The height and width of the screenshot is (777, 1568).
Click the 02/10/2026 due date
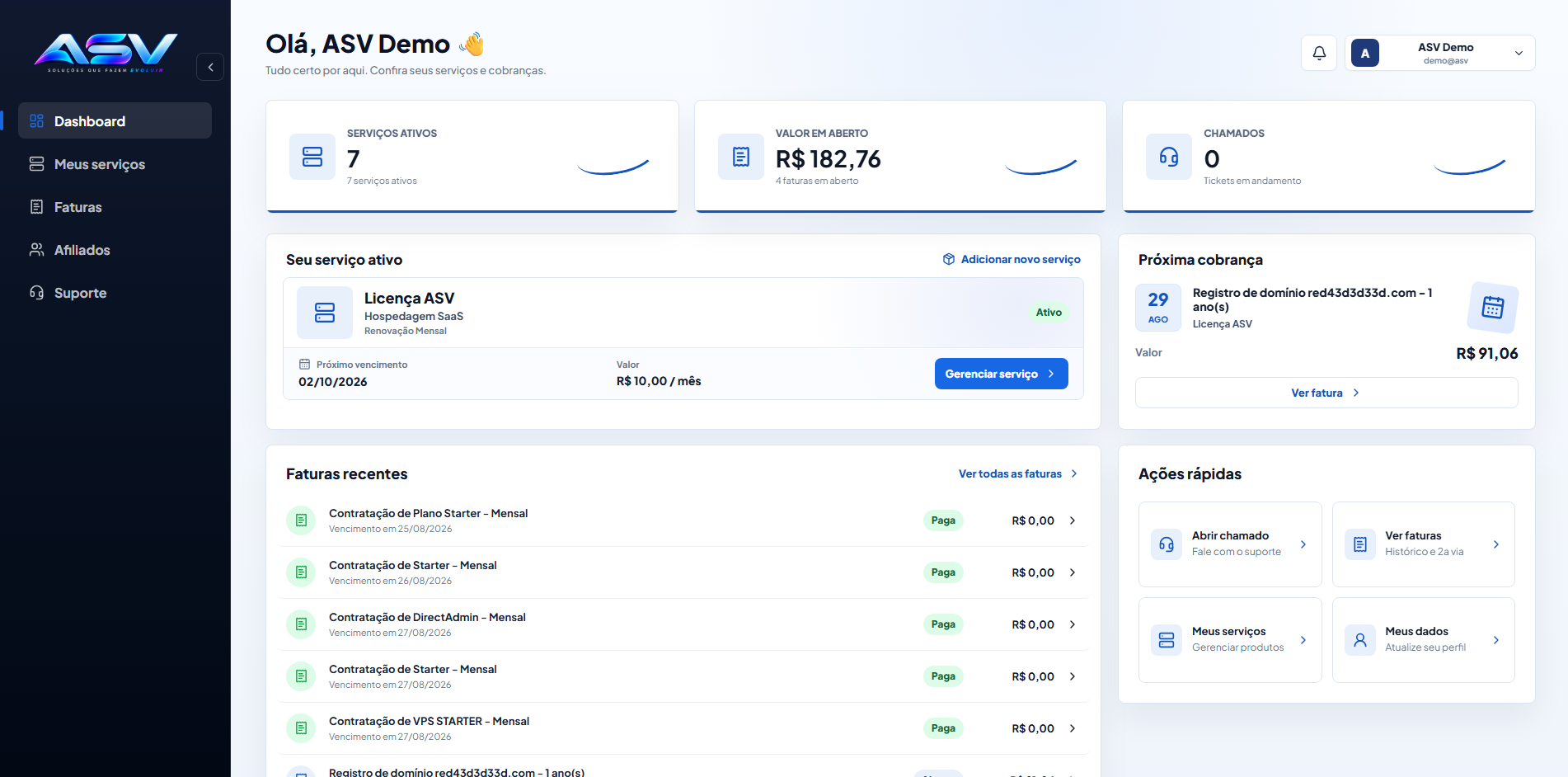(x=333, y=382)
